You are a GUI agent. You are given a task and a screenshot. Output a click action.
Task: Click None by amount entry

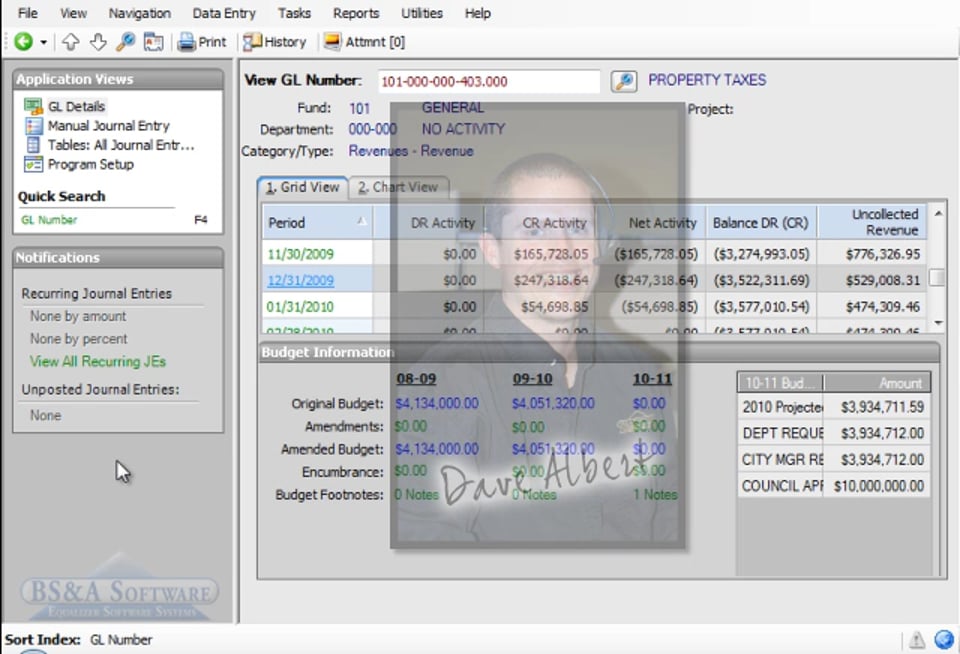(78, 316)
